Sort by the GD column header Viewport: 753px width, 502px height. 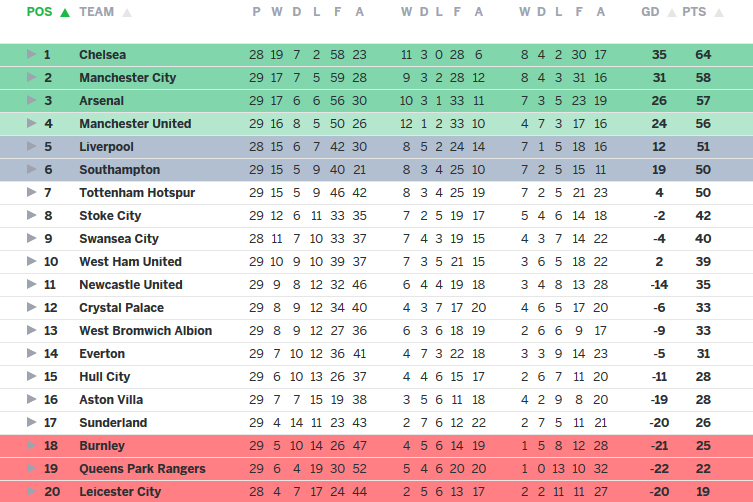[x=650, y=12]
